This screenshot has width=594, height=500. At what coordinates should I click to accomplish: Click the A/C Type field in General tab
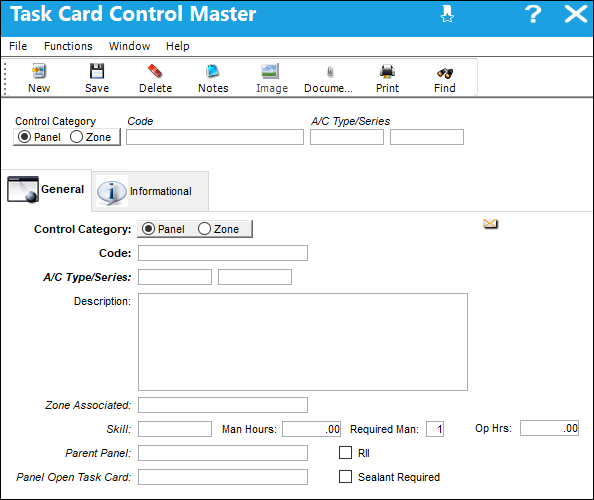coord(175,277)
